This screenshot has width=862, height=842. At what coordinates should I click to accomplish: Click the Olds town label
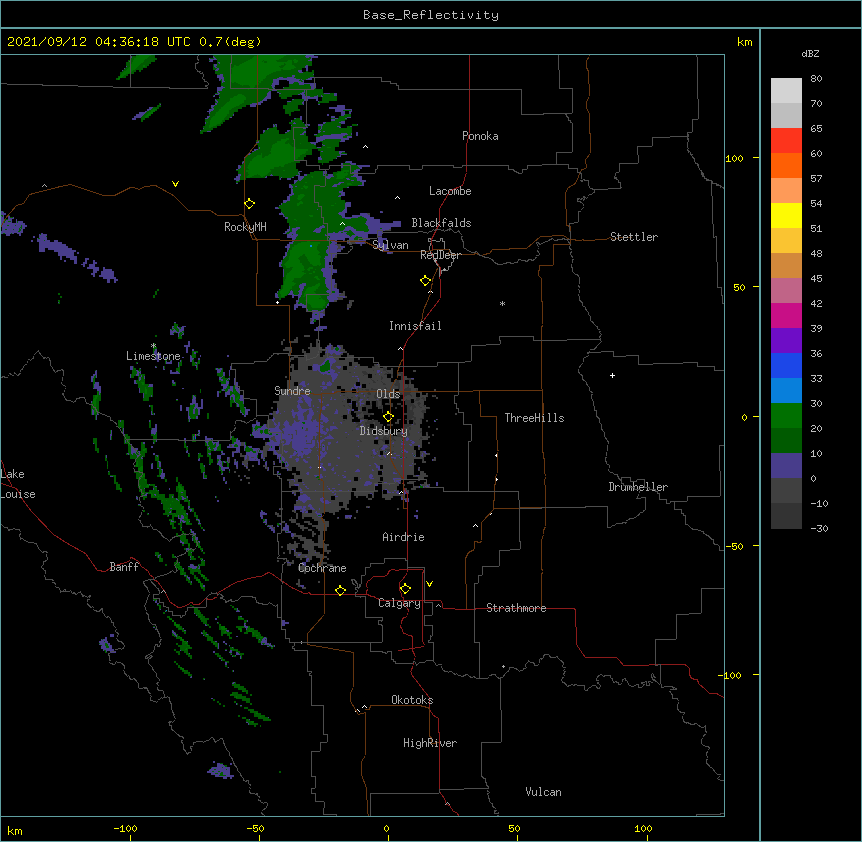(388, 394)
